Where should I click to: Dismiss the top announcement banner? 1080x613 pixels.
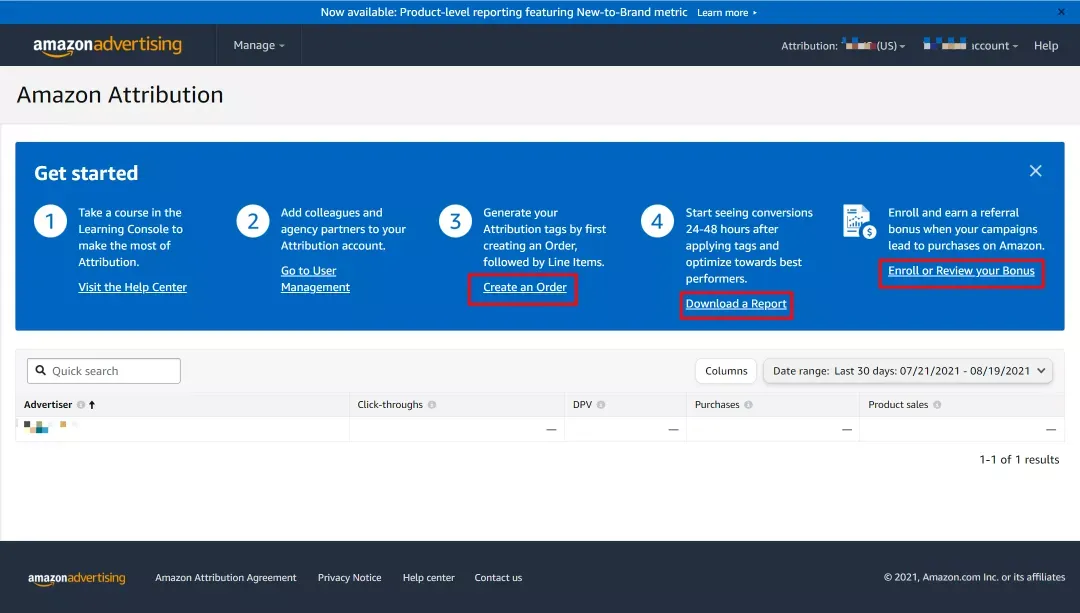[x=1061, y=12]
